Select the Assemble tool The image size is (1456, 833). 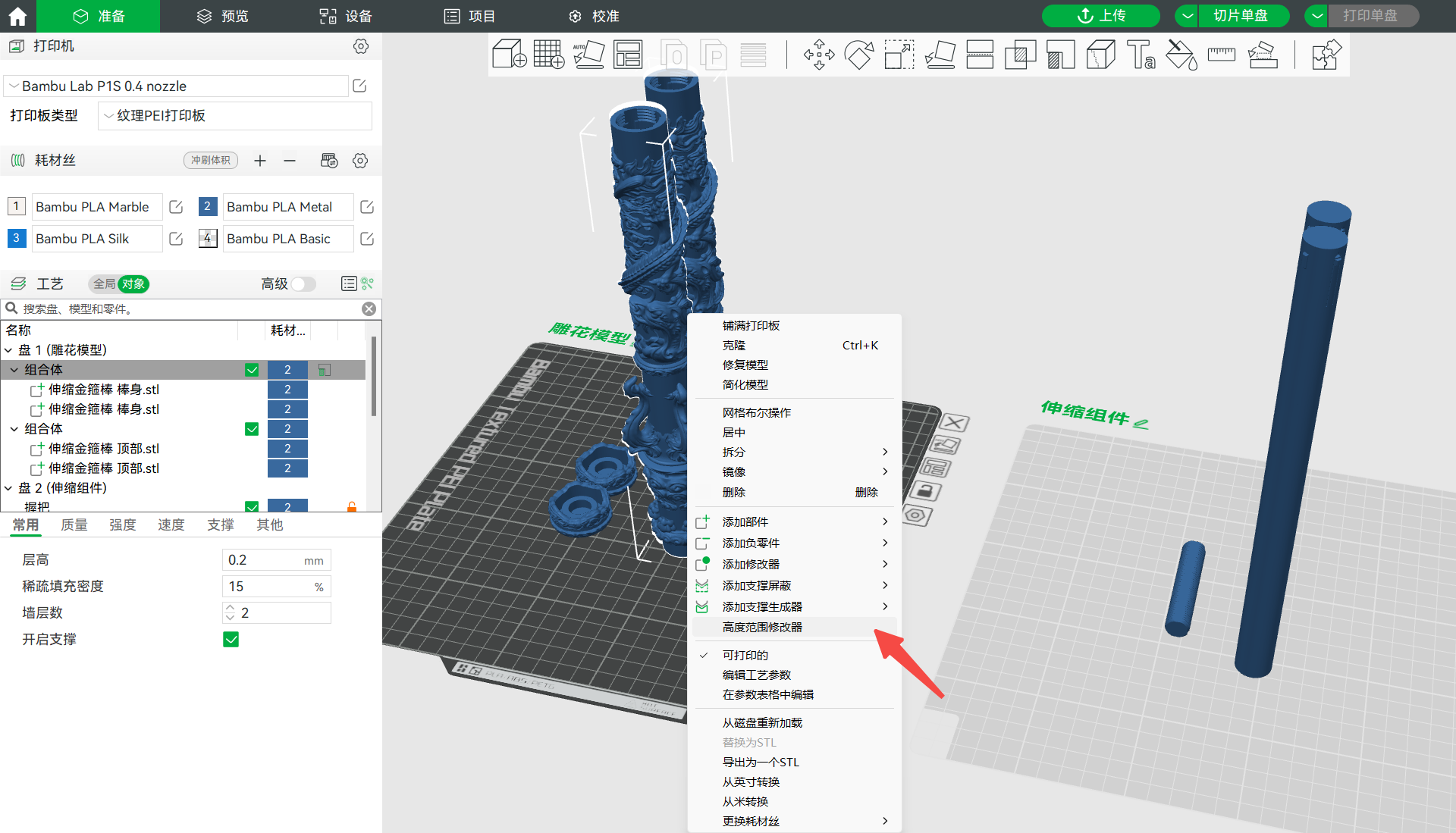pyautogui.click(x=1262, y=55)
